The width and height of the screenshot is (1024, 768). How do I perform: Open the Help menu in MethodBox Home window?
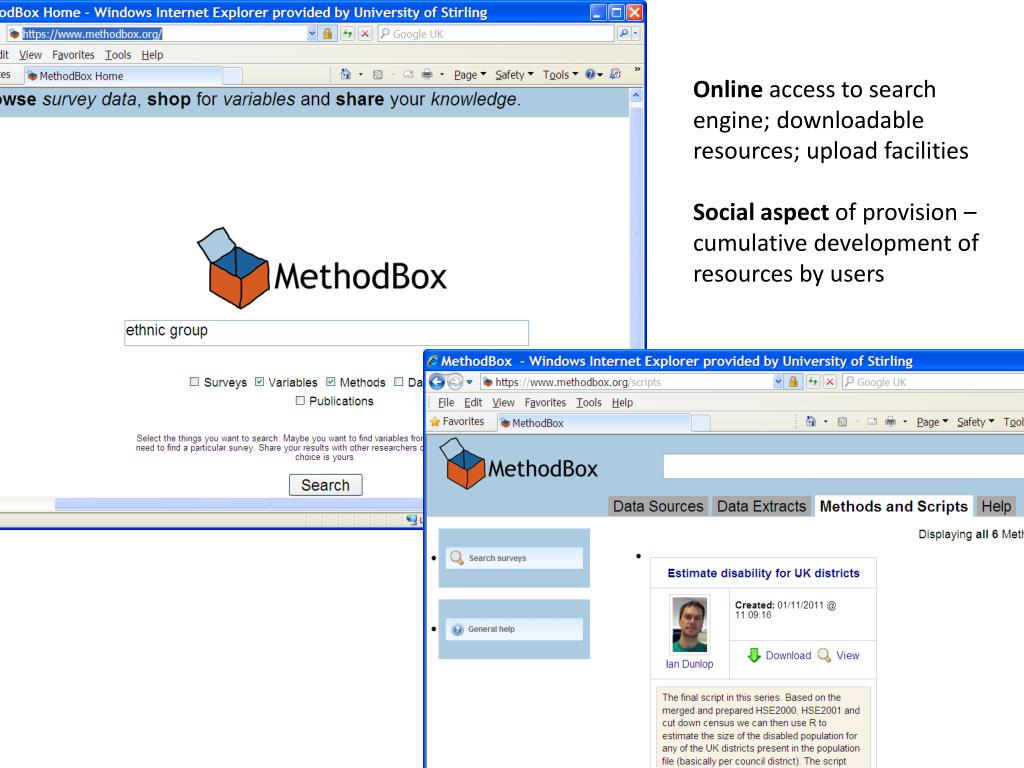pyautogui.click(x=152, y=55)
